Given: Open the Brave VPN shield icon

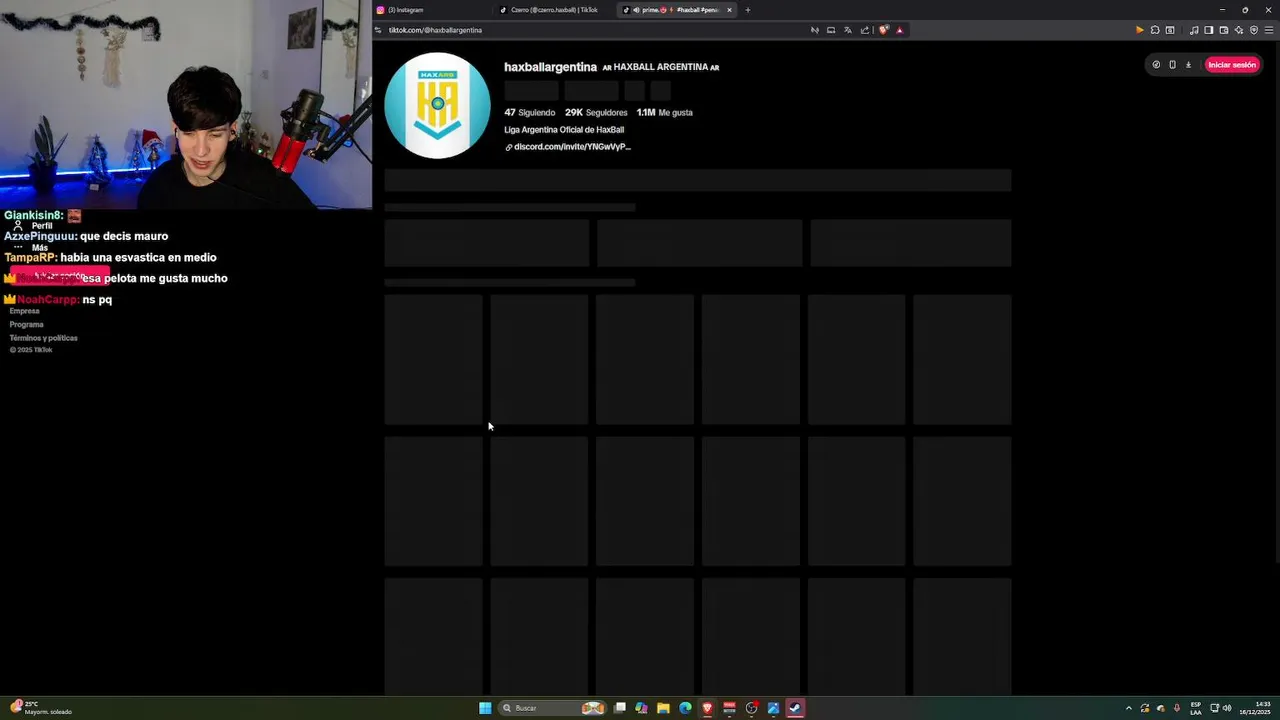Looking at the screenshot, I should [1254, 30].
